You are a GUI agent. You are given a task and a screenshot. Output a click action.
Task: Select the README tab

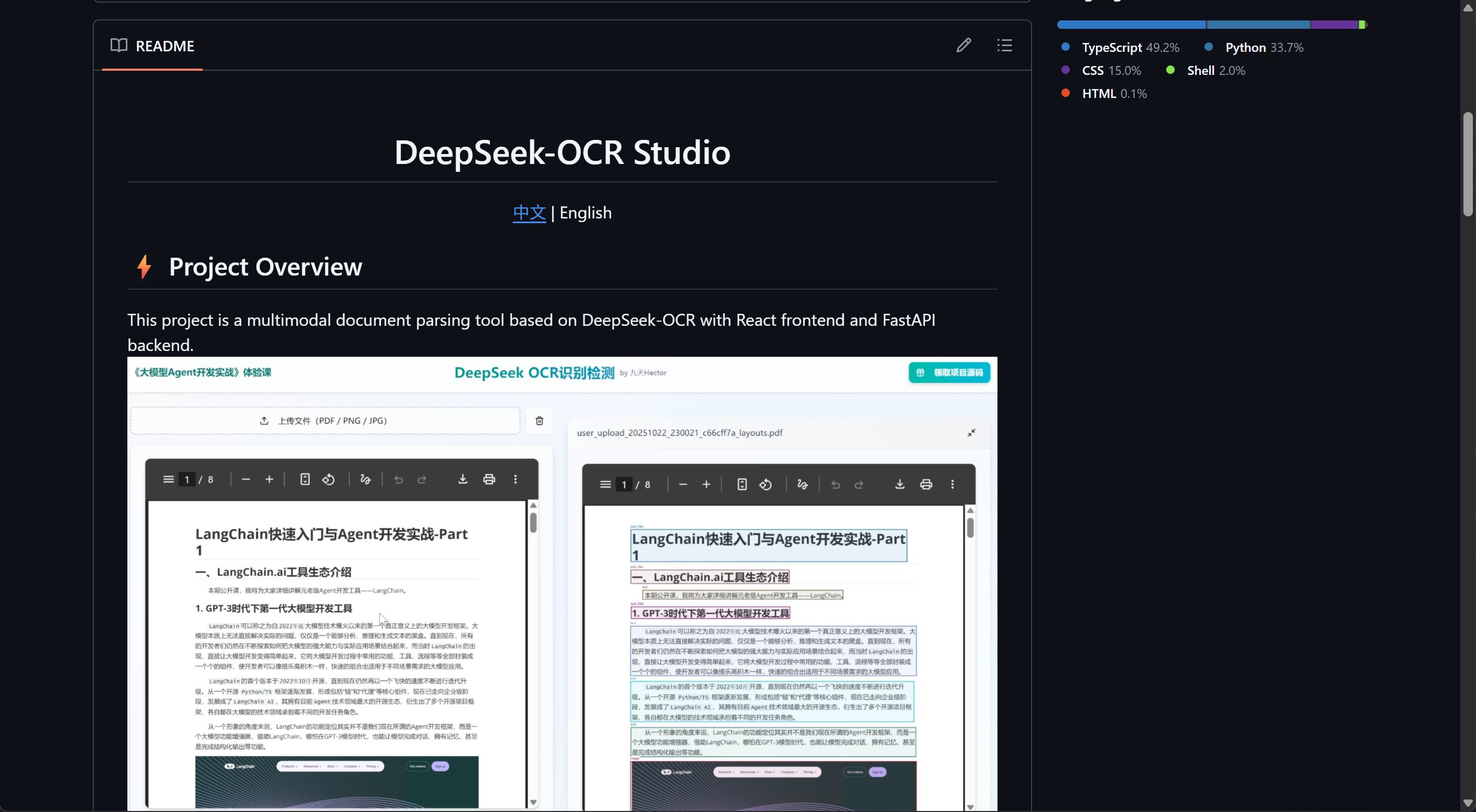click(x=153, y=46)
